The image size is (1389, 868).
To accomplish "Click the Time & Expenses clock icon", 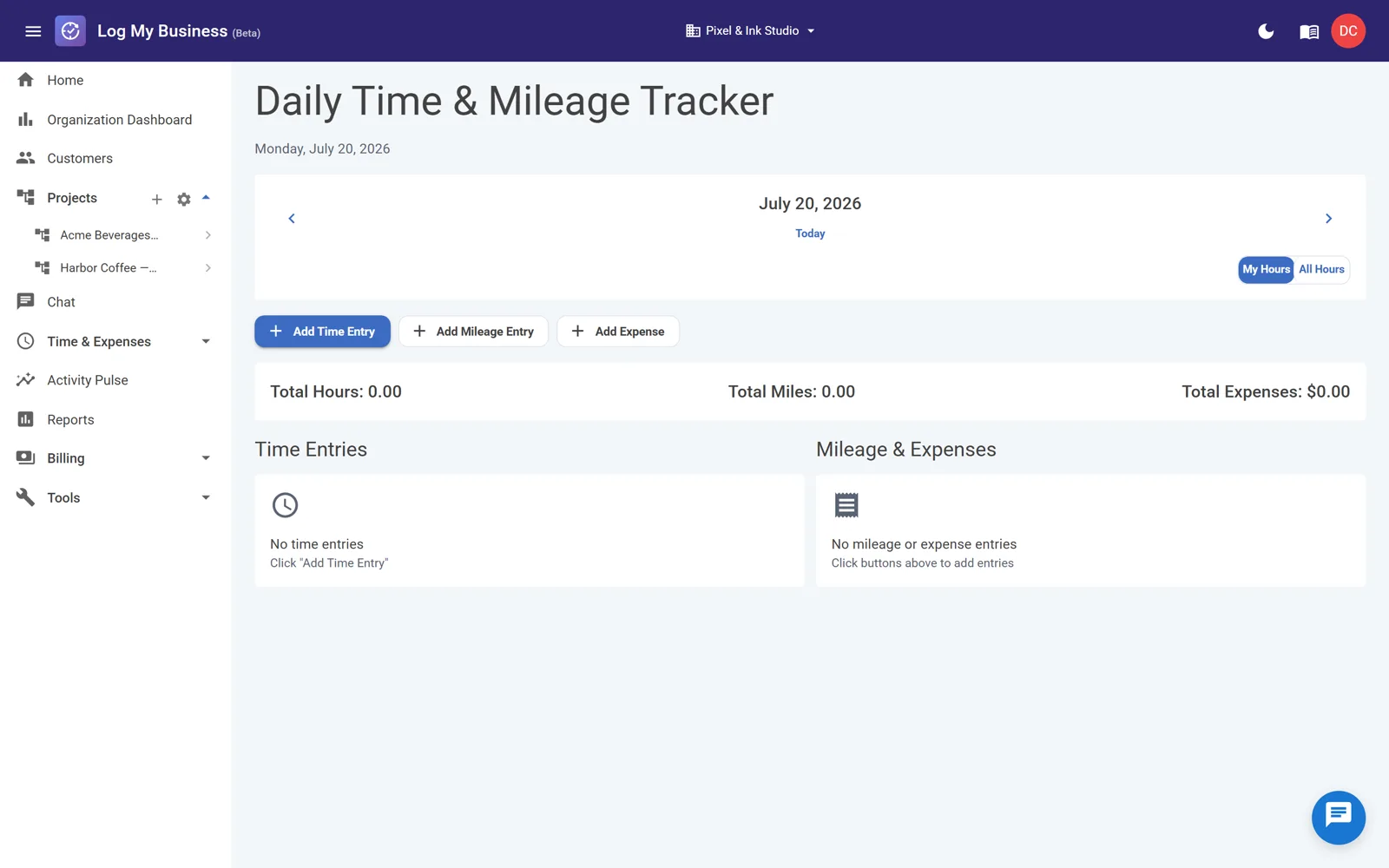I will pos(25,341).
